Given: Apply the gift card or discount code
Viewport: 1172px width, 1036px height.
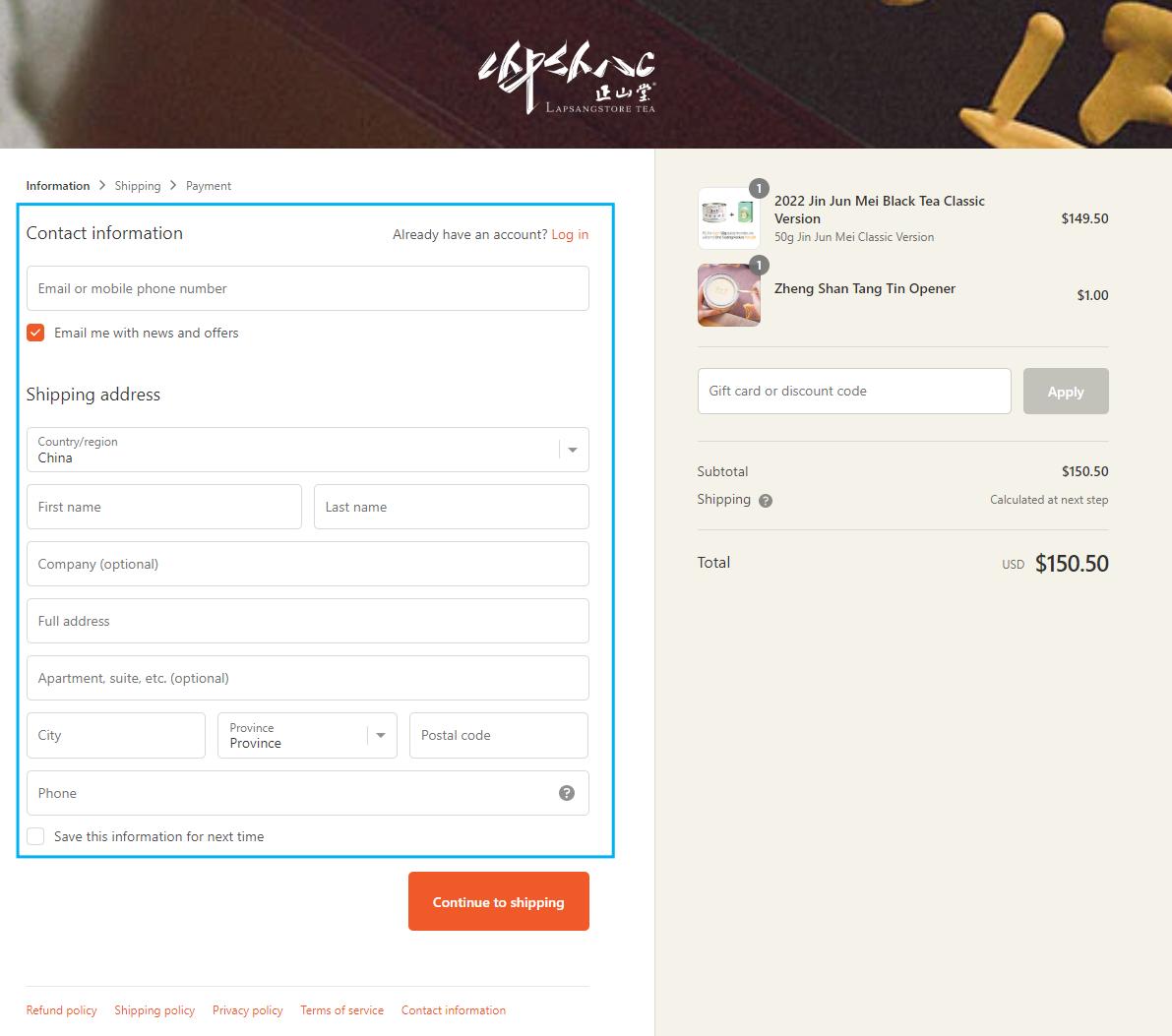Looking at the screenshot, I should (1065, 392).
